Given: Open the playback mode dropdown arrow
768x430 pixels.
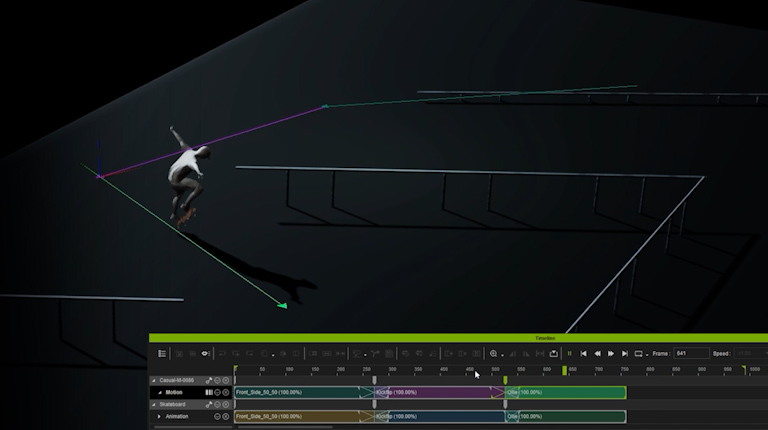Looking at the screenshot, I should (648, 354).
